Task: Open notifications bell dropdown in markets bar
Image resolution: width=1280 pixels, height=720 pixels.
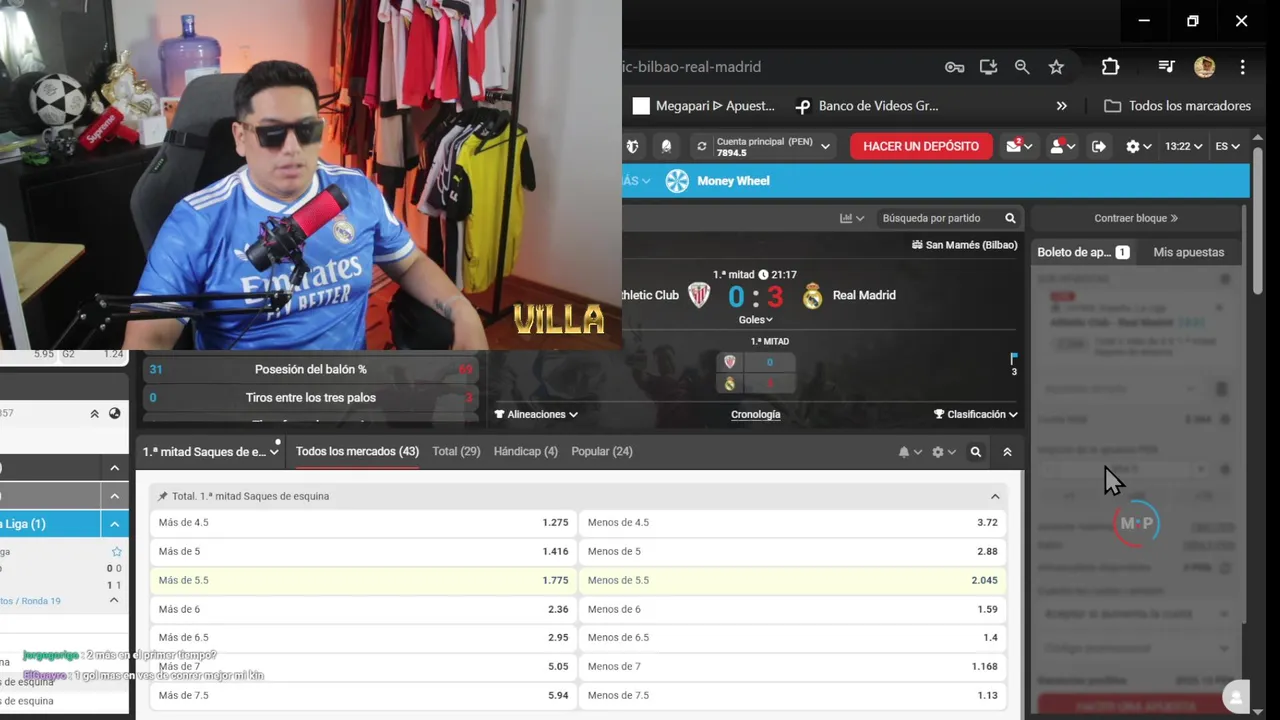Action: tap(909, 452)
